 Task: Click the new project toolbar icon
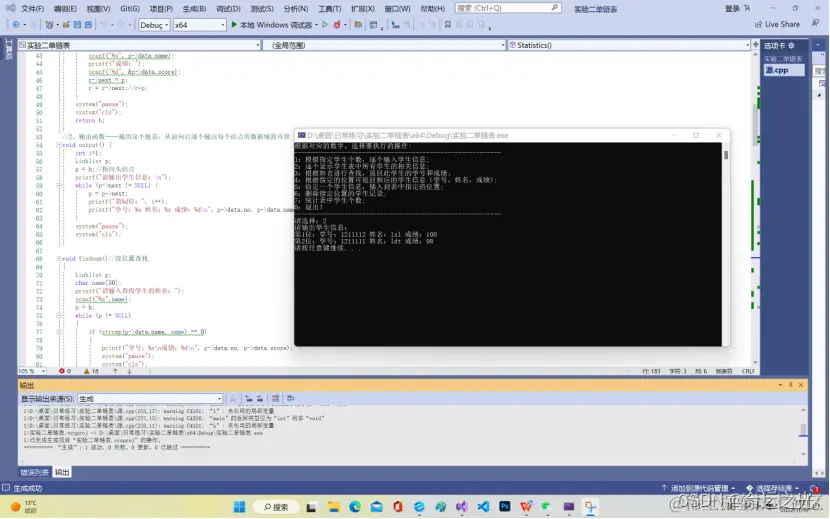pyautogui.click(x=50, y=25)
